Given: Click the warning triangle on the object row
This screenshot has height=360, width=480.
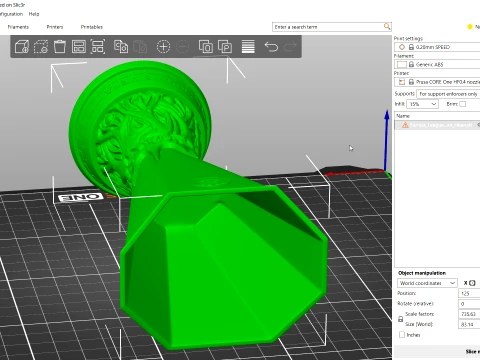Looking at the screenshot, I should coord(405,125).
